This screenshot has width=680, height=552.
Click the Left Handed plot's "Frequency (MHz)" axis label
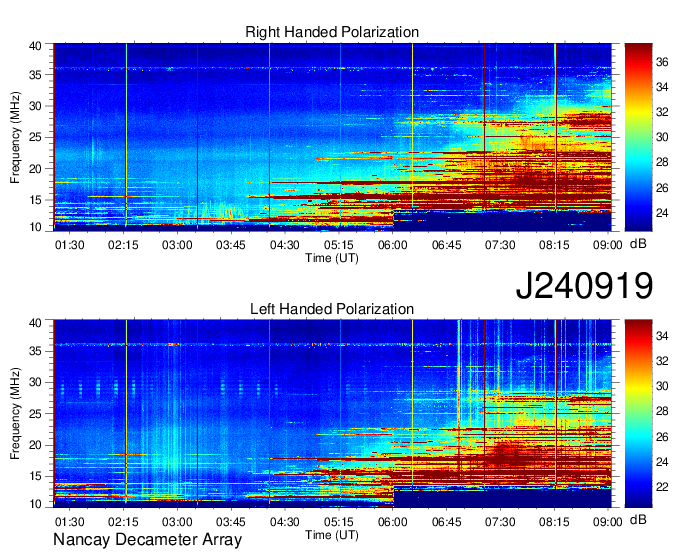click(15, 414)
